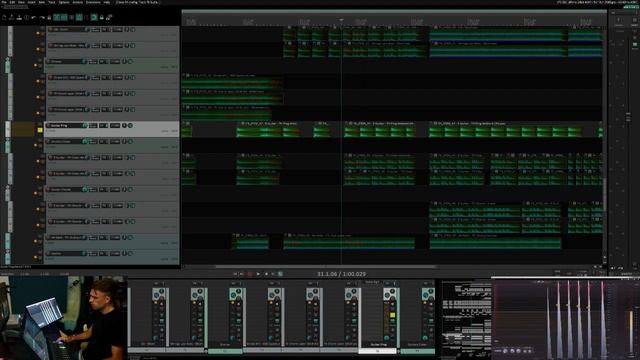Click the padlock locking icon in the toolbar
The width and height of the screenshot is (640, 360).
click(x=101, y=18)
